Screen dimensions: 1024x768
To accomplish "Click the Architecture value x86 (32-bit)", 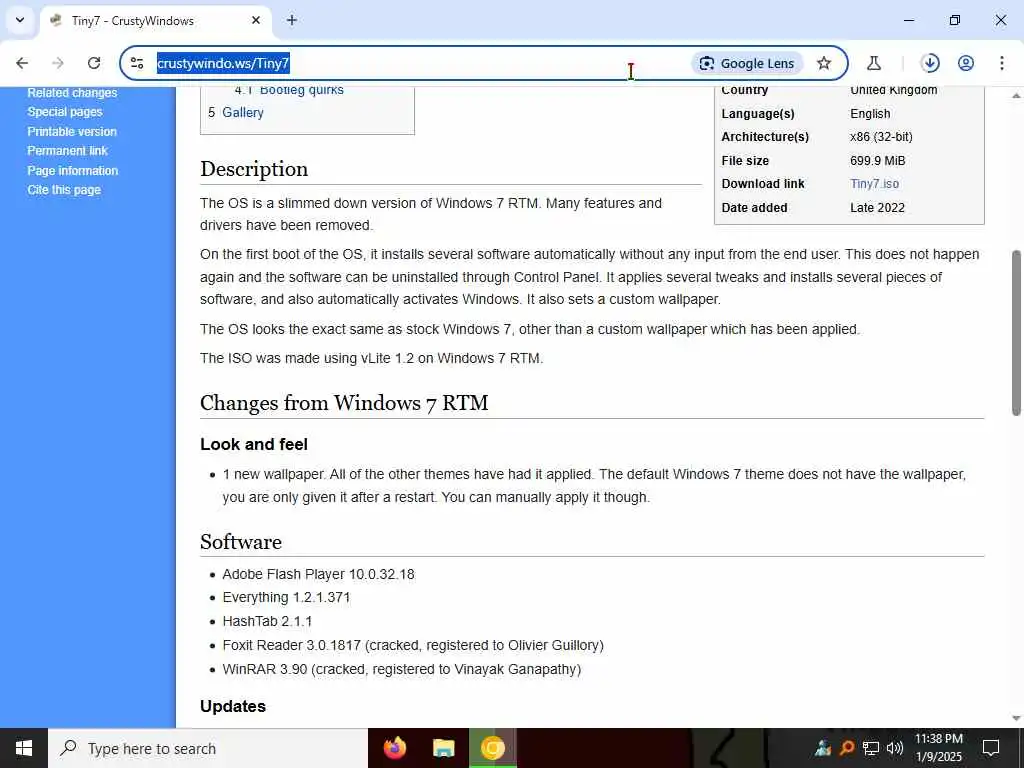I will pyautogui.click(x=882, y=136).
